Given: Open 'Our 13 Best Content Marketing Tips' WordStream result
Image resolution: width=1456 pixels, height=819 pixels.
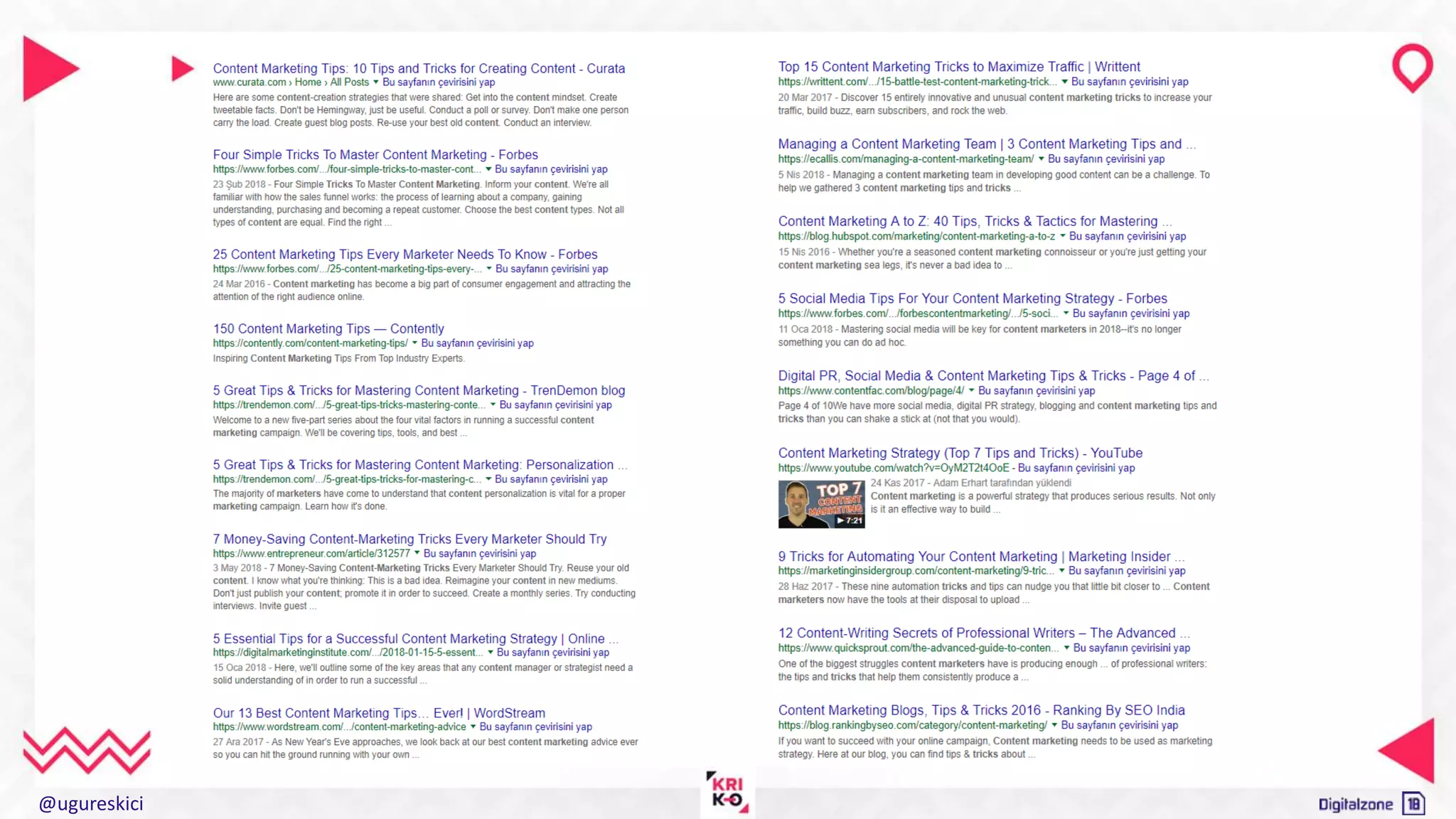Looking at the screenshot, I should [379, 712].
